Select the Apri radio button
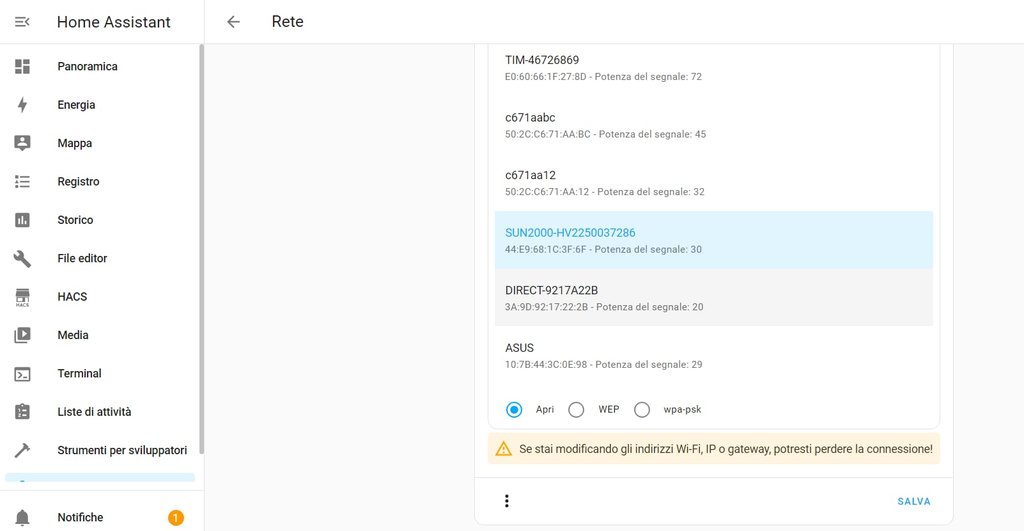The height and width of the screenshot is (531, 1024). 514,409
